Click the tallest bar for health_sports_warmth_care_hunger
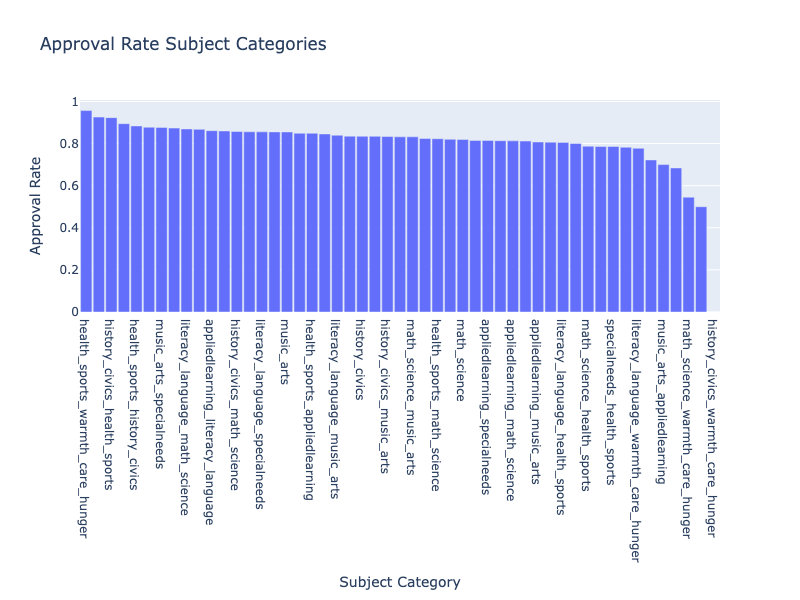Screen dimensions: 800x600 86,211
